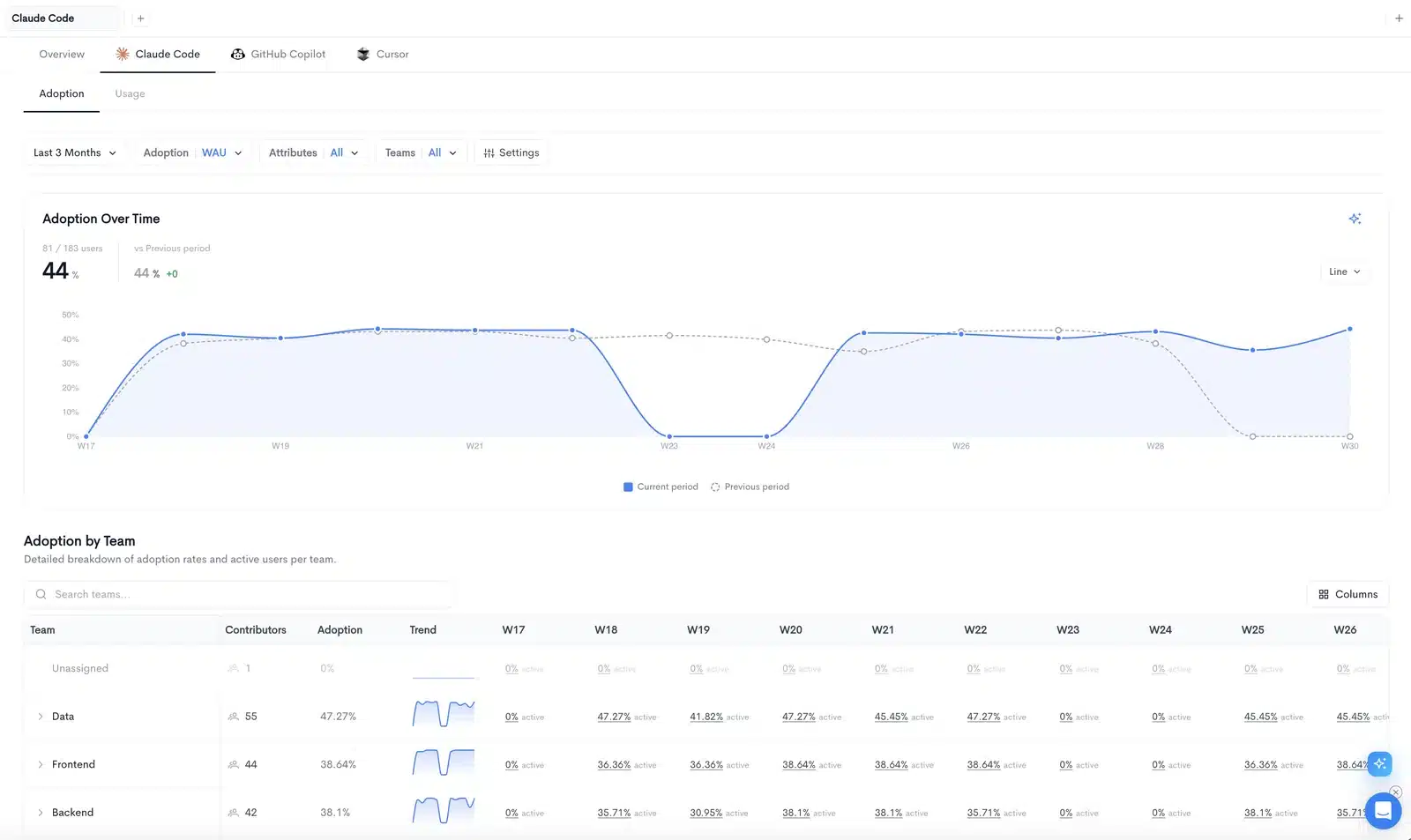Click the Team column header
The height and width of the screenshot is (840, 1411).
click(42, 629)
